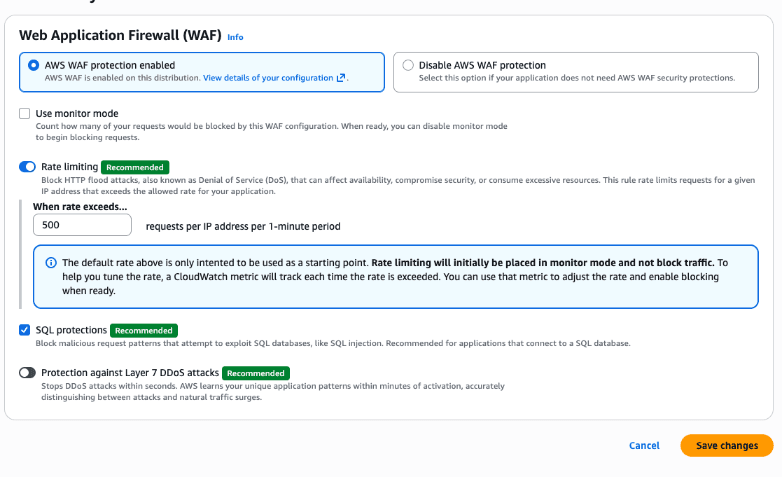
Task: Click the rate limit input showing 500
Action: [x=82, y=225]
